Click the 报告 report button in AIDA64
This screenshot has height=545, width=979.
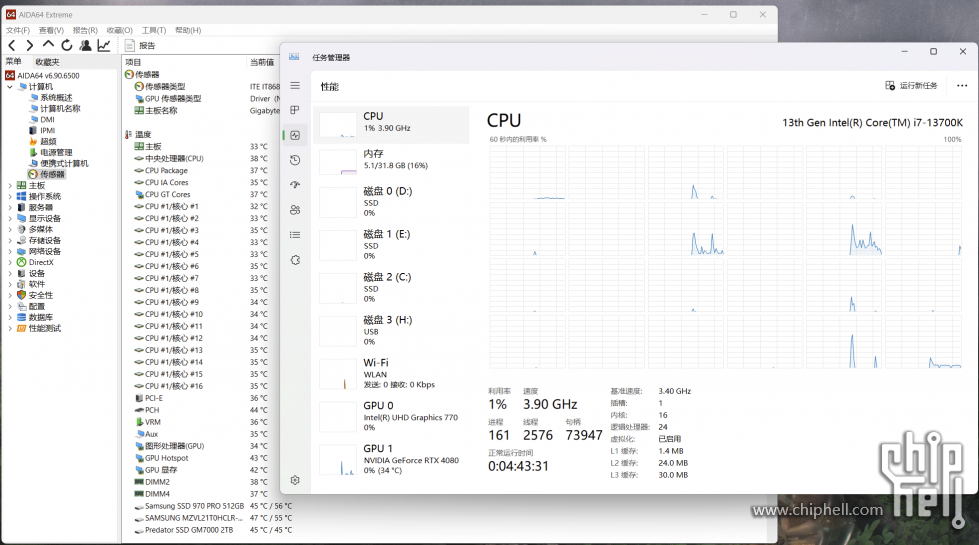[140, 46]
